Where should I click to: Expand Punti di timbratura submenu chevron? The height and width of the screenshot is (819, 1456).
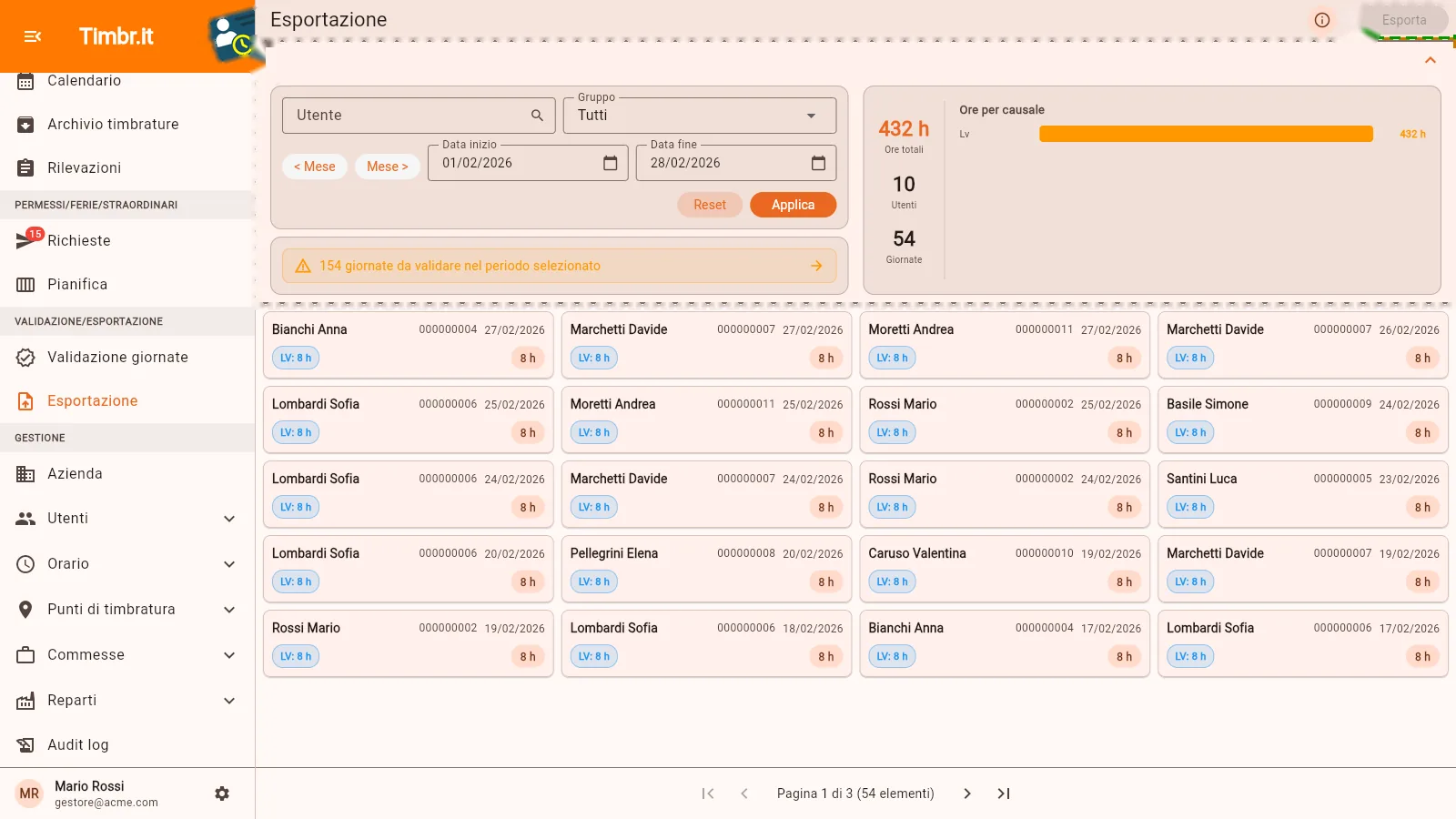229,610
